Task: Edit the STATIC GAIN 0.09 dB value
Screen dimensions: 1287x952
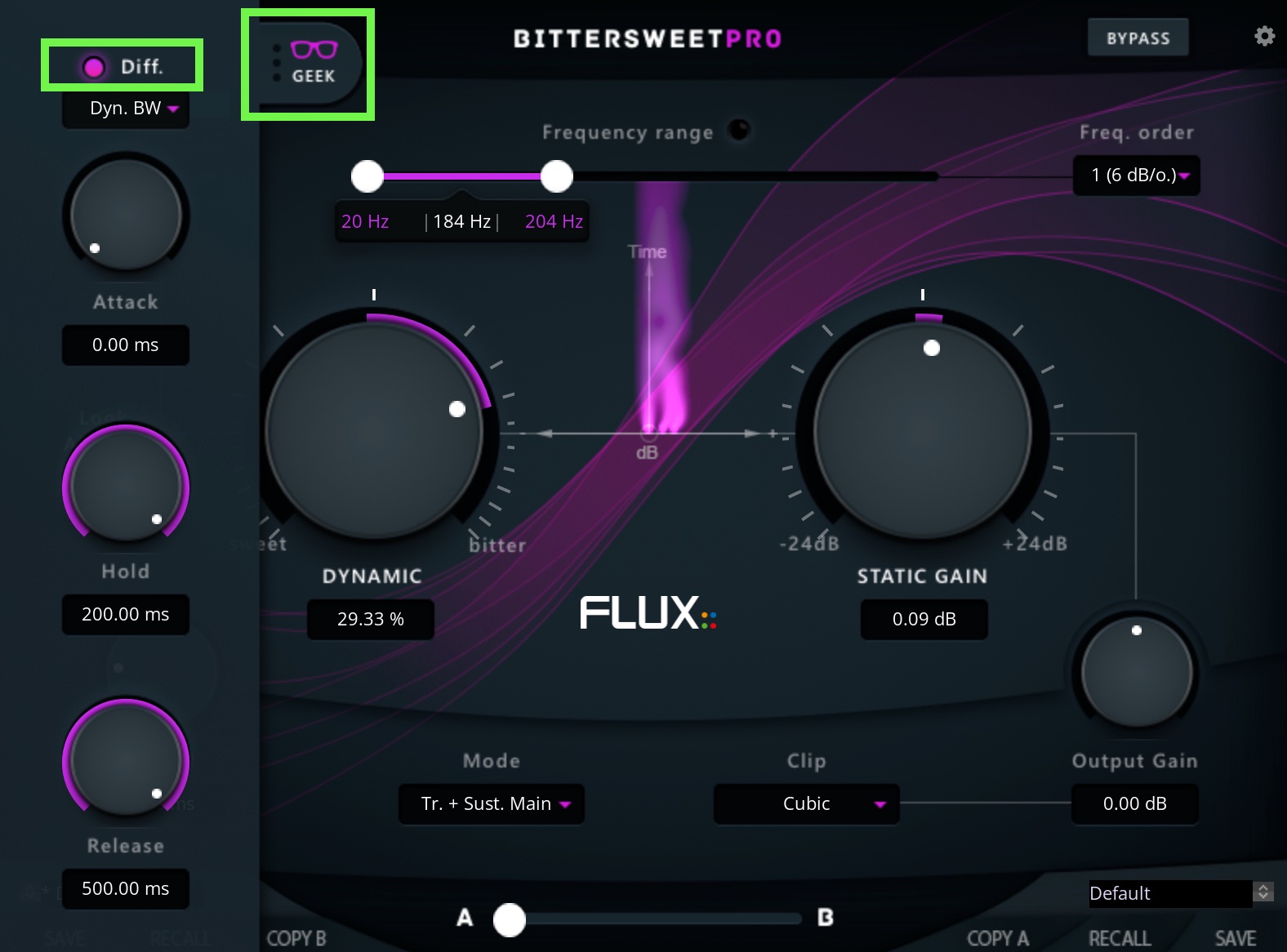Action: click(x=924, y=619)
